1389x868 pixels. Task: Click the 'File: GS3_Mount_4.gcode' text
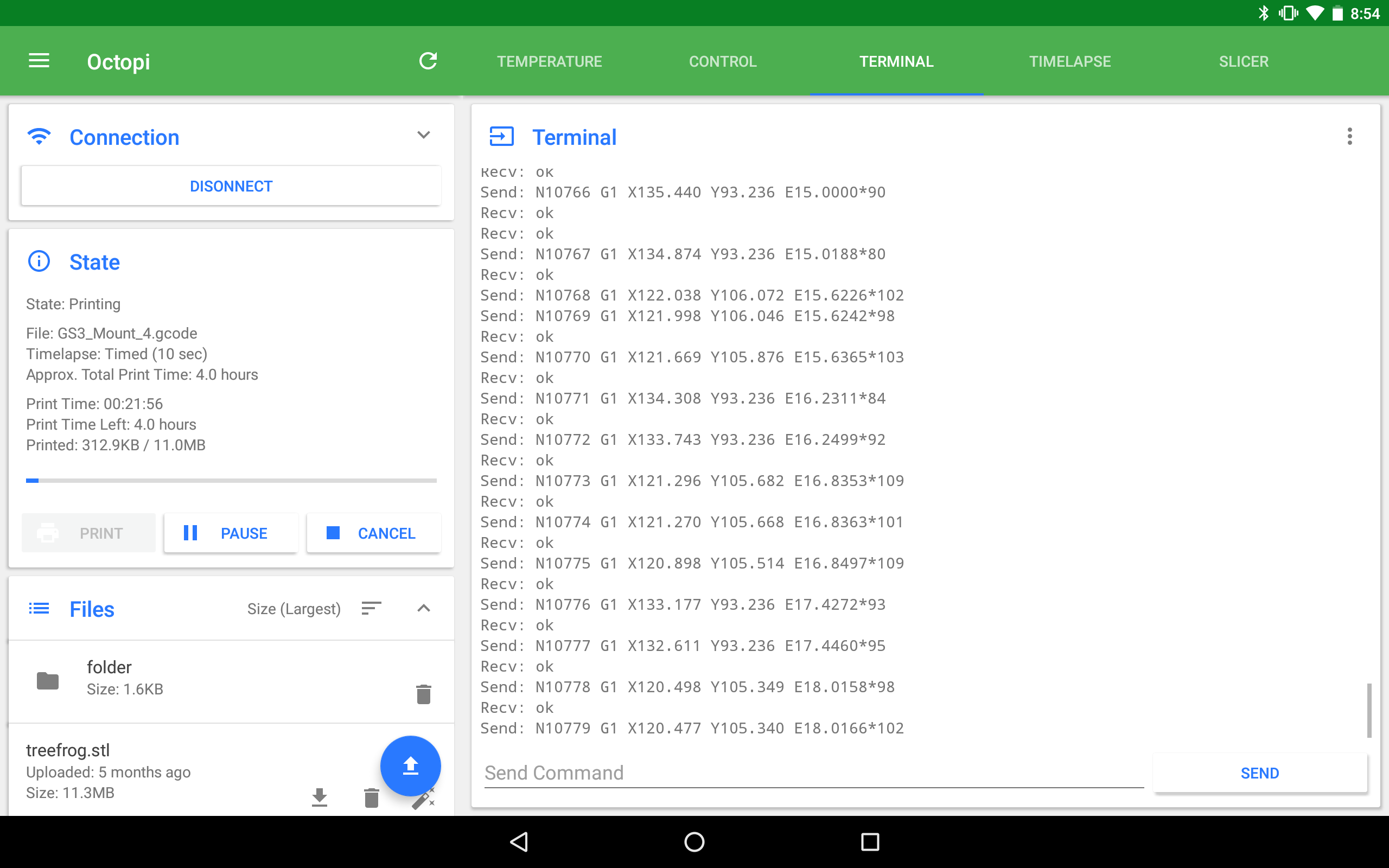[x=111, y=333]
